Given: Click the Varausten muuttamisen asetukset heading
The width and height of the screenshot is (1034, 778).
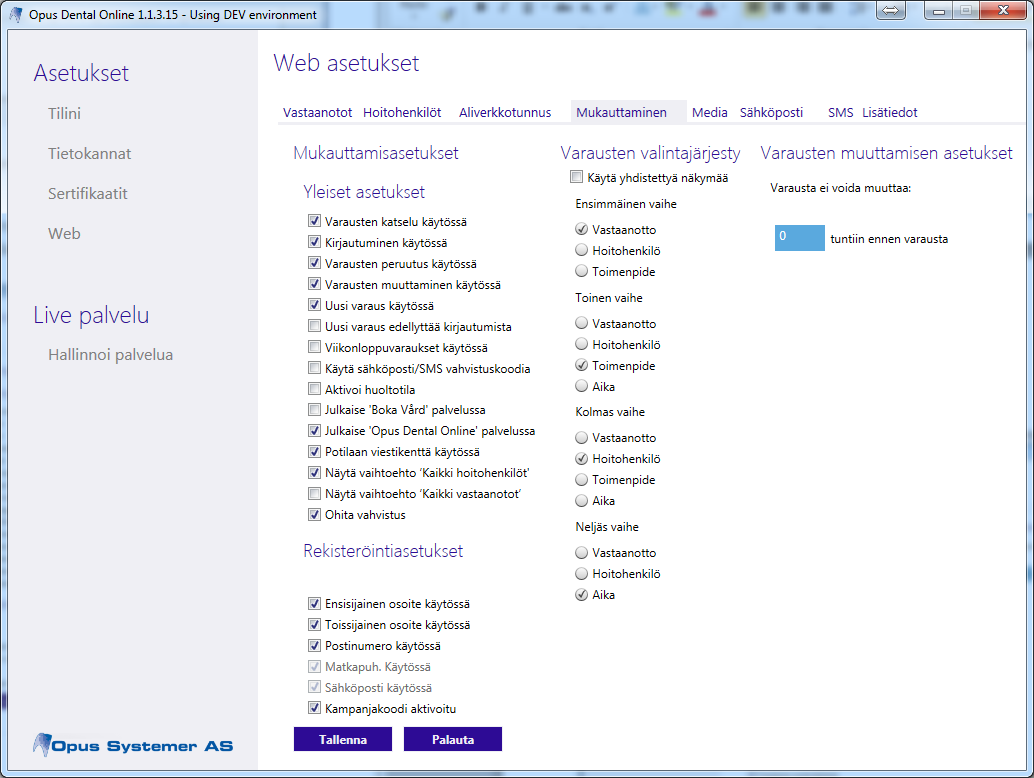Looking at the screenshot, I should [x=886, y=153].
